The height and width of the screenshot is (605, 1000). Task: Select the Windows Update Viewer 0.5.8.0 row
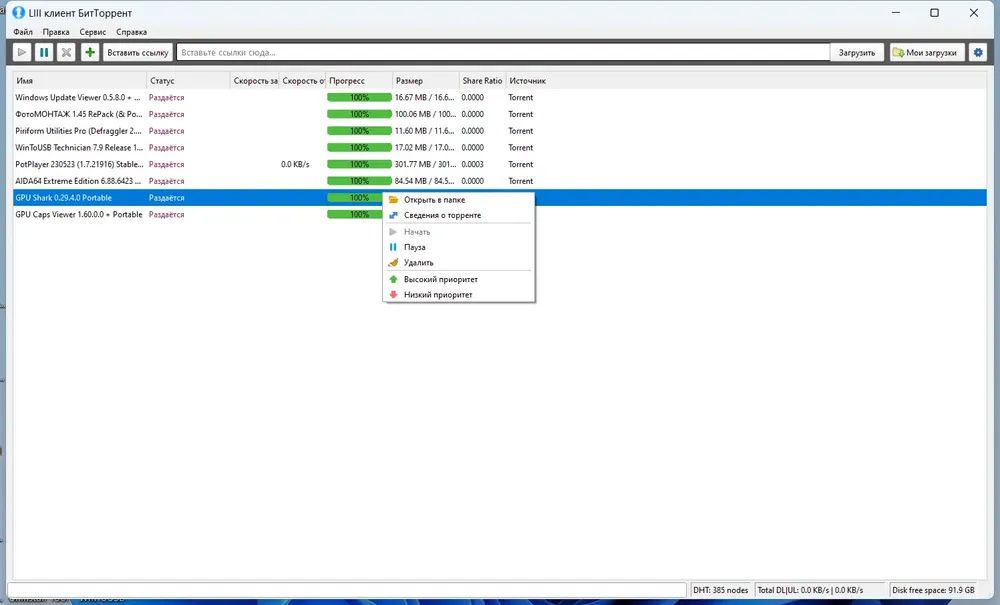click(500, 98)
